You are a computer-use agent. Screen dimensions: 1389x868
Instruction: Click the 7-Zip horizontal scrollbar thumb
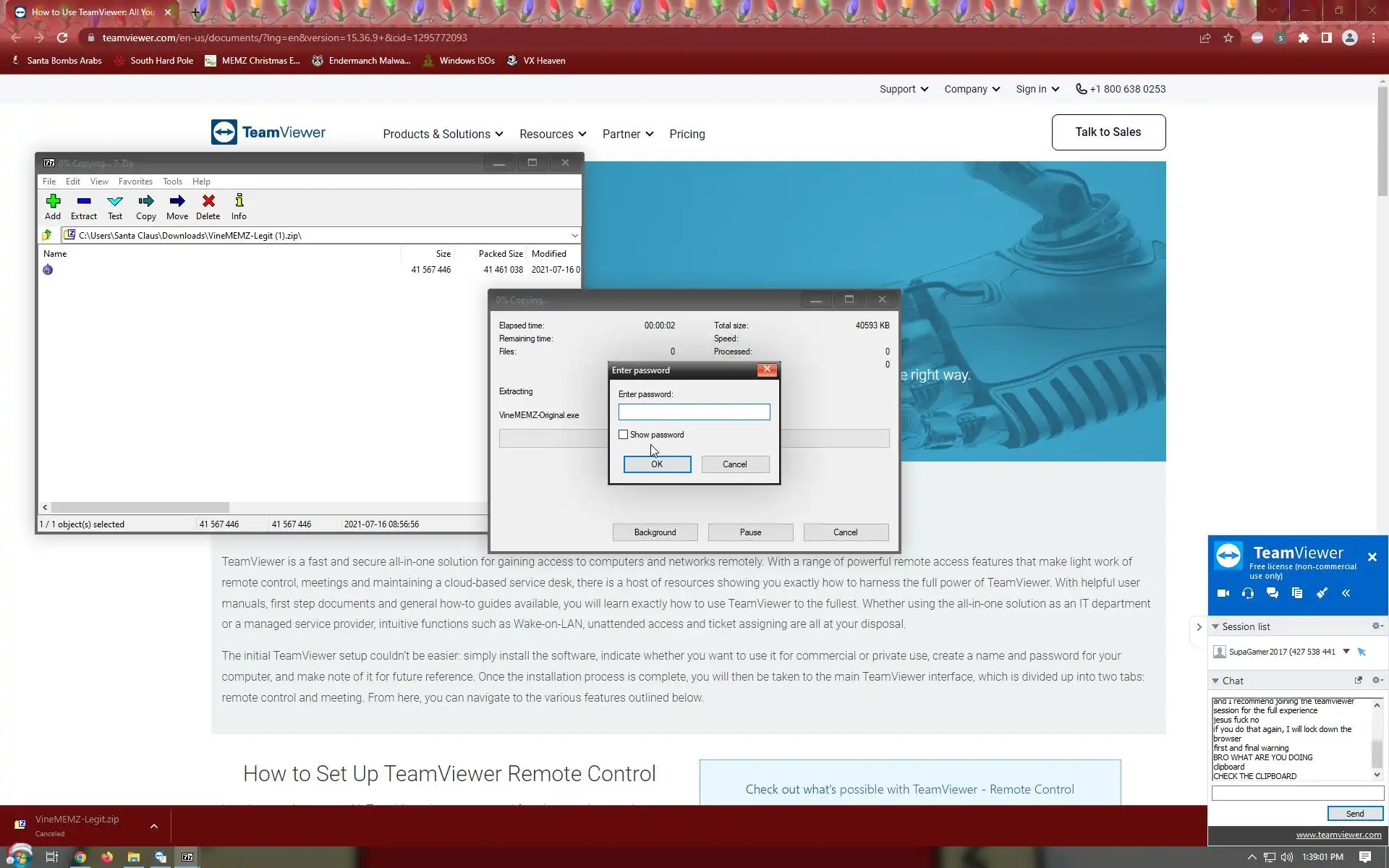pos(140,508)
